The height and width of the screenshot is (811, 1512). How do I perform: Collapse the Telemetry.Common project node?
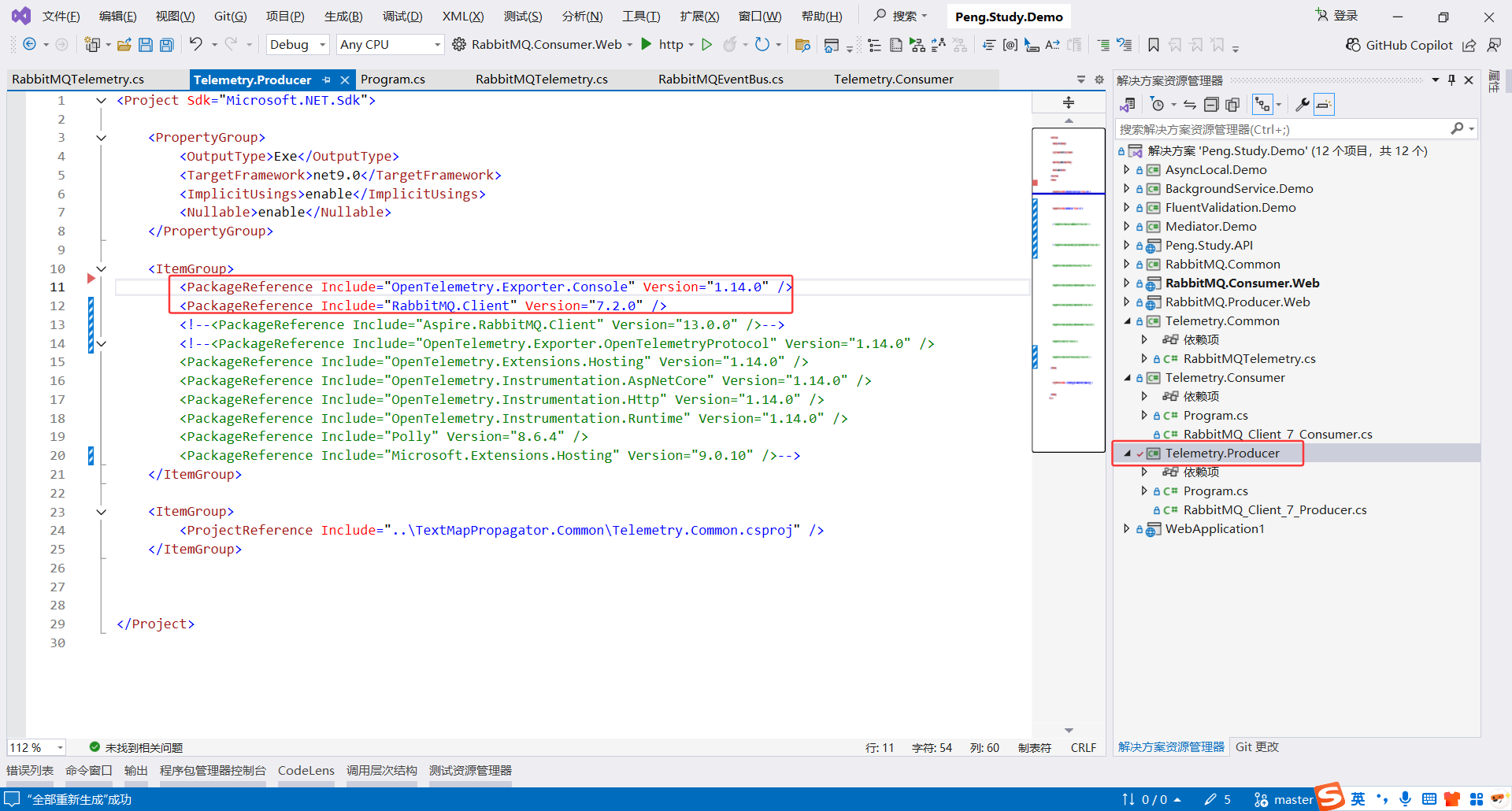coord(1127,320)
